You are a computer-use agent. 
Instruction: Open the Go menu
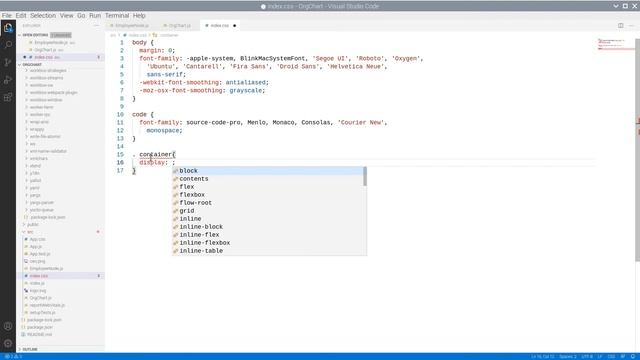(x=81, y=16)
